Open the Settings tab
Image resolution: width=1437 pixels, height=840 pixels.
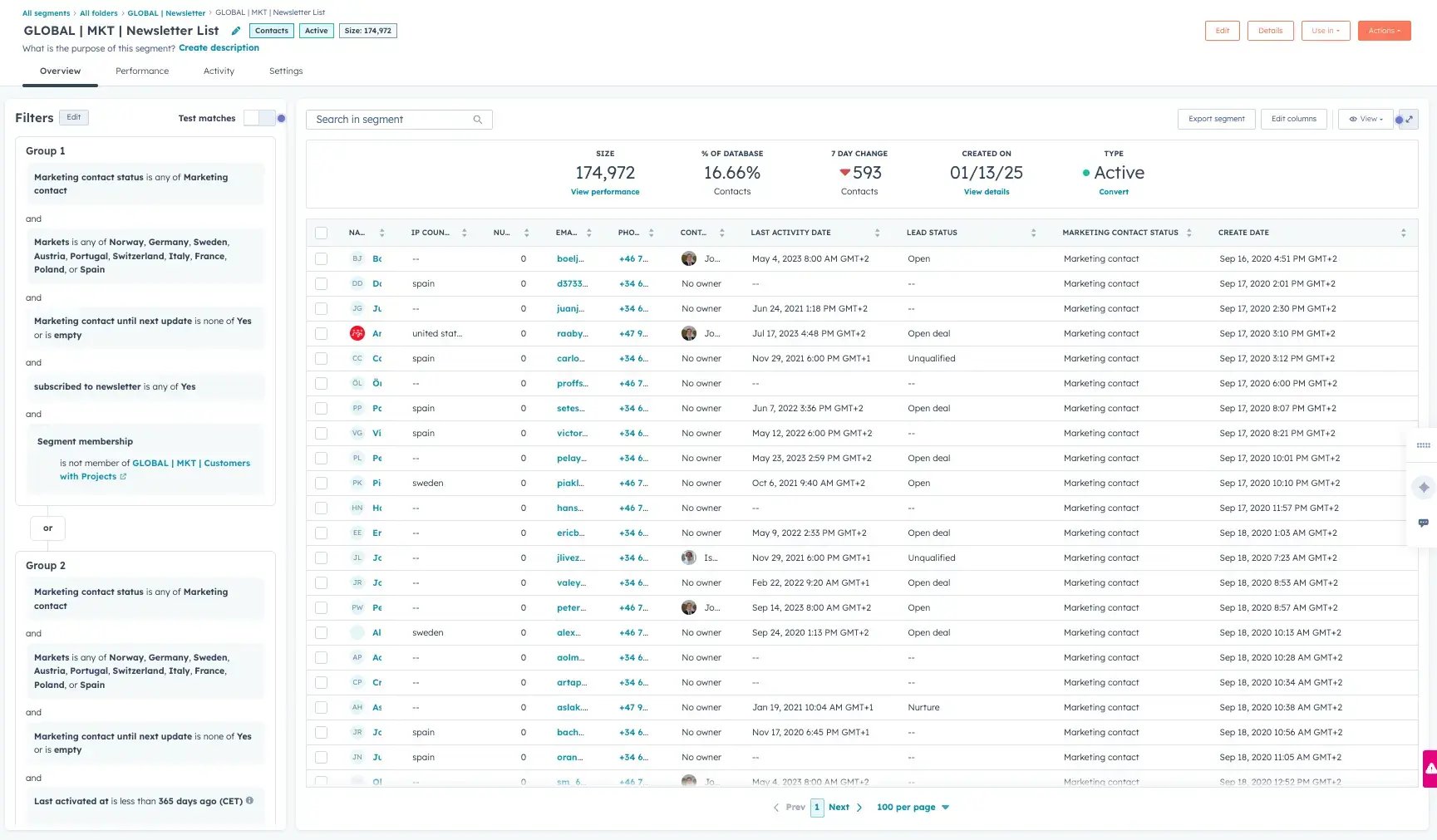(286, 71)
